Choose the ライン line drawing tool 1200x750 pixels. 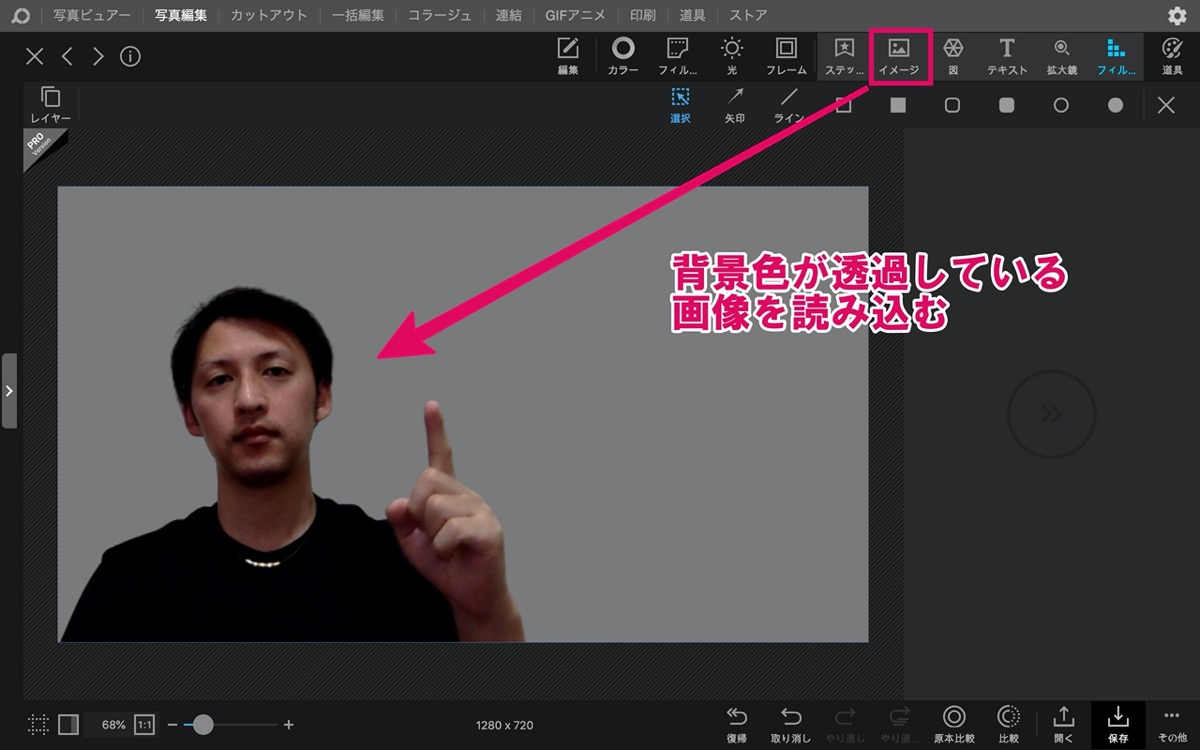click(x=789, y=105)
